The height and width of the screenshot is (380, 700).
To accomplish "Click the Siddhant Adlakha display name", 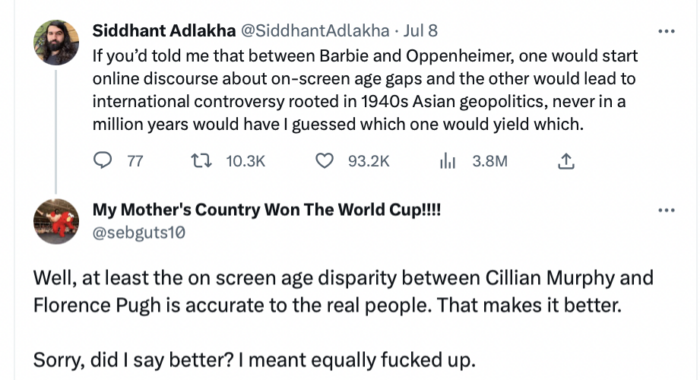I will point(164,31).
